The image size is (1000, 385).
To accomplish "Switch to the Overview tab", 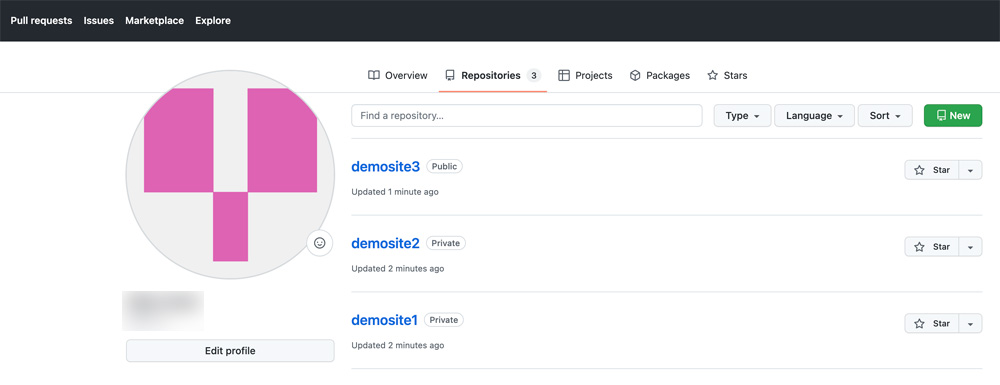I will tap(398, 76).
